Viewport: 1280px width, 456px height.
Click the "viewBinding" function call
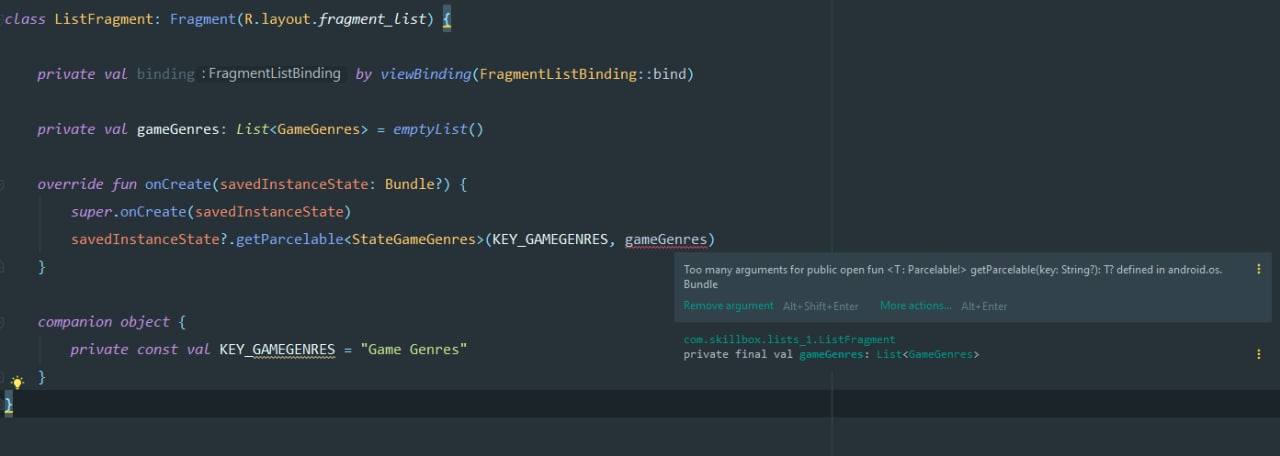tap(425, 74)
